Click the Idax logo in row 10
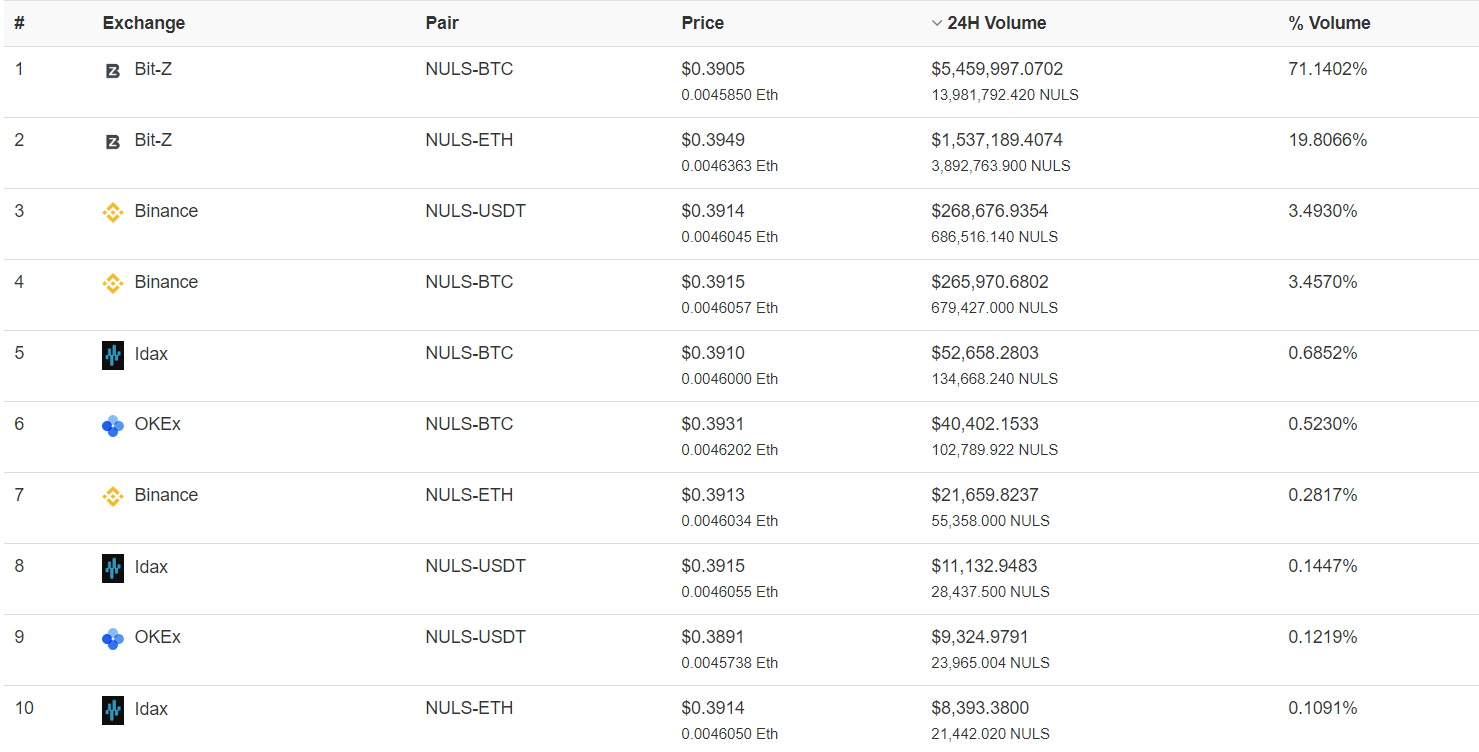 (x=113, y=710)
